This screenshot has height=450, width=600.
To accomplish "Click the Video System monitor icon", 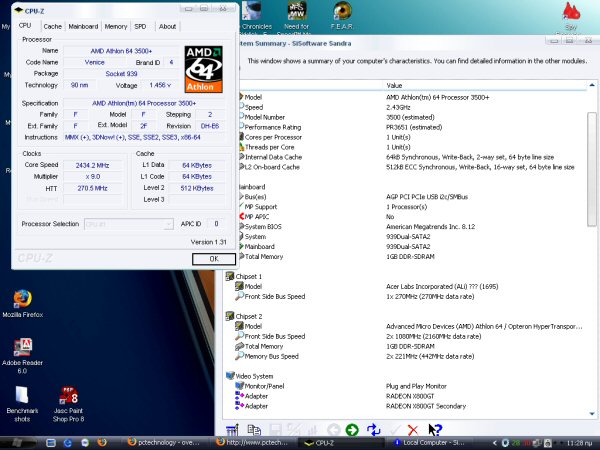I will point(230,376).
